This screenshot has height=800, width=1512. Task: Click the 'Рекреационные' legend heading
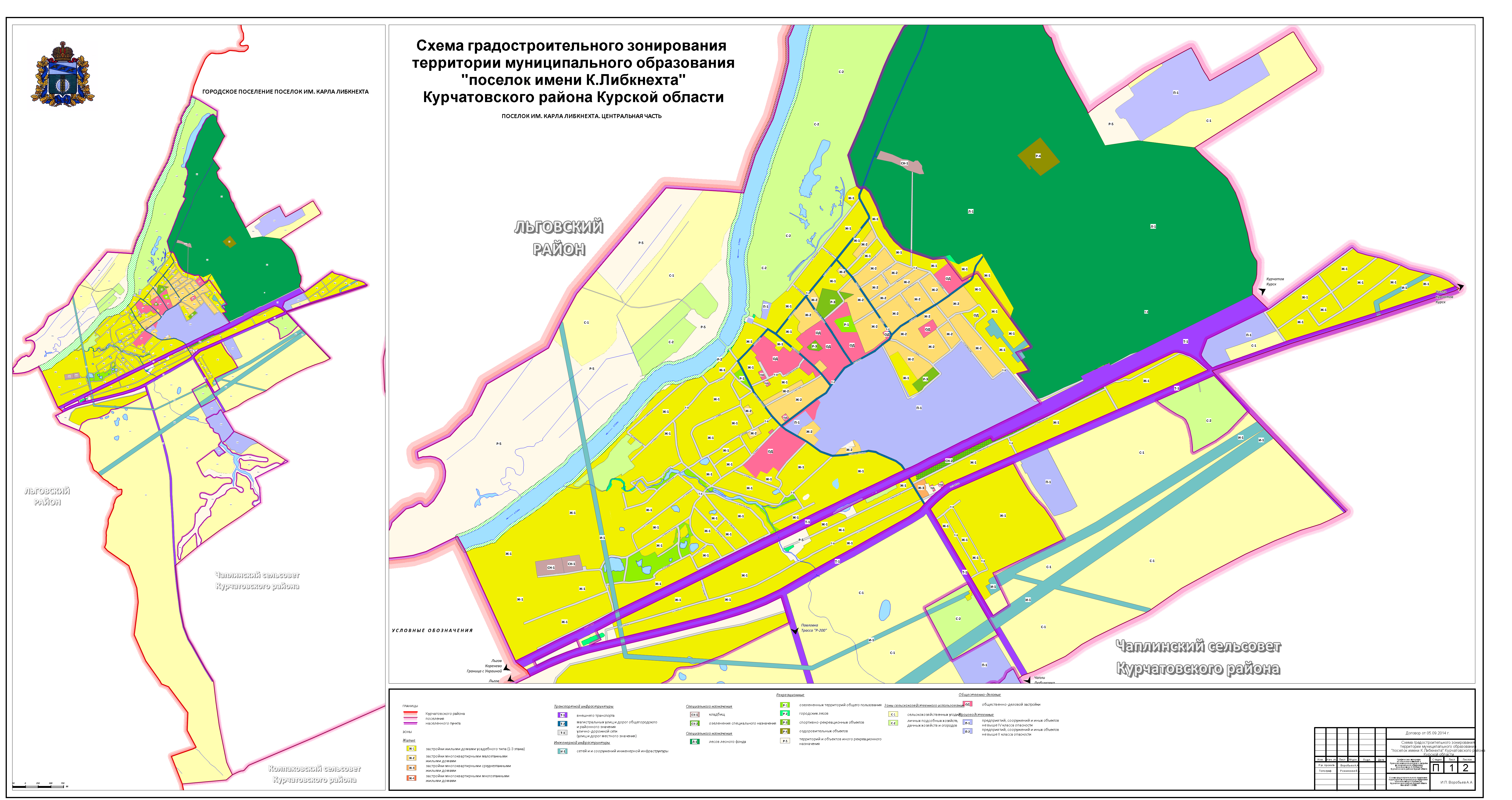(x=791, y=695)
